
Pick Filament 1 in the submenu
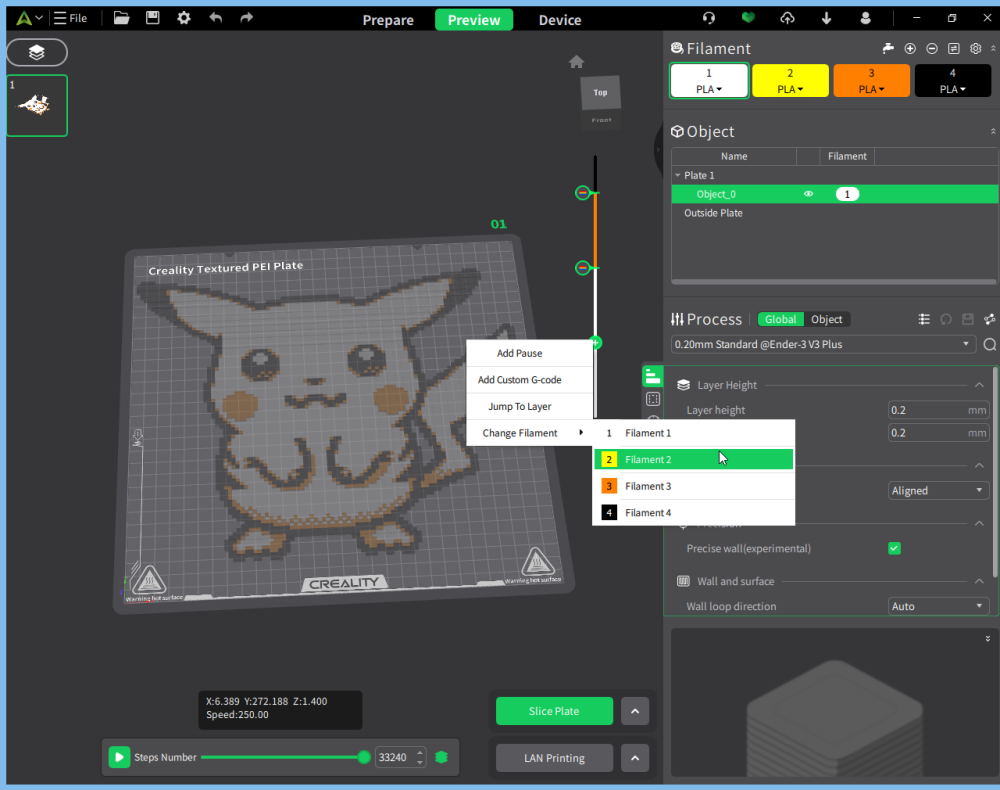(x=694, y=433)
